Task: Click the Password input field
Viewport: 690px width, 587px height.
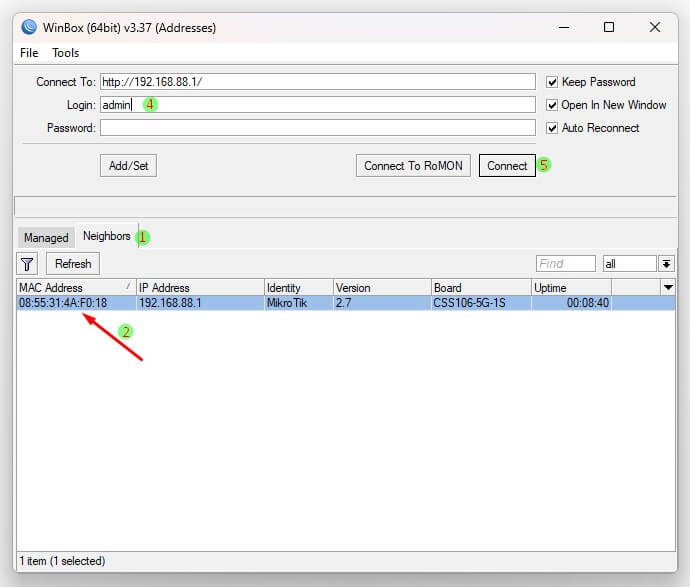Action: point(317,128)
